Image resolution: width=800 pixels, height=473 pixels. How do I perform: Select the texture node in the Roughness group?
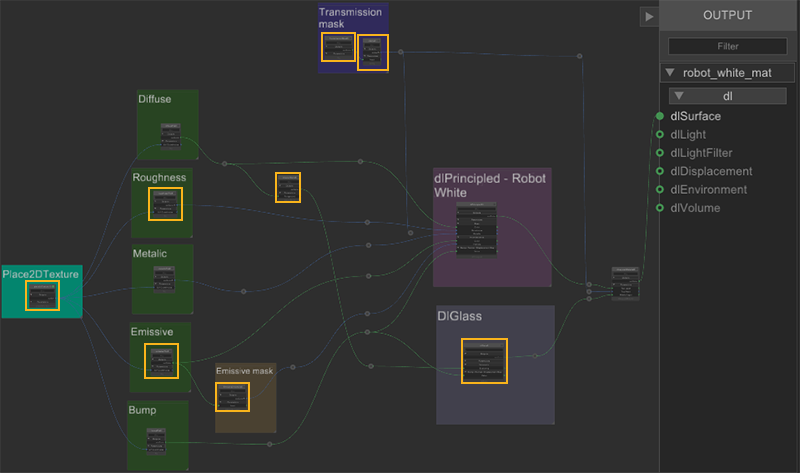click(165, 203)
